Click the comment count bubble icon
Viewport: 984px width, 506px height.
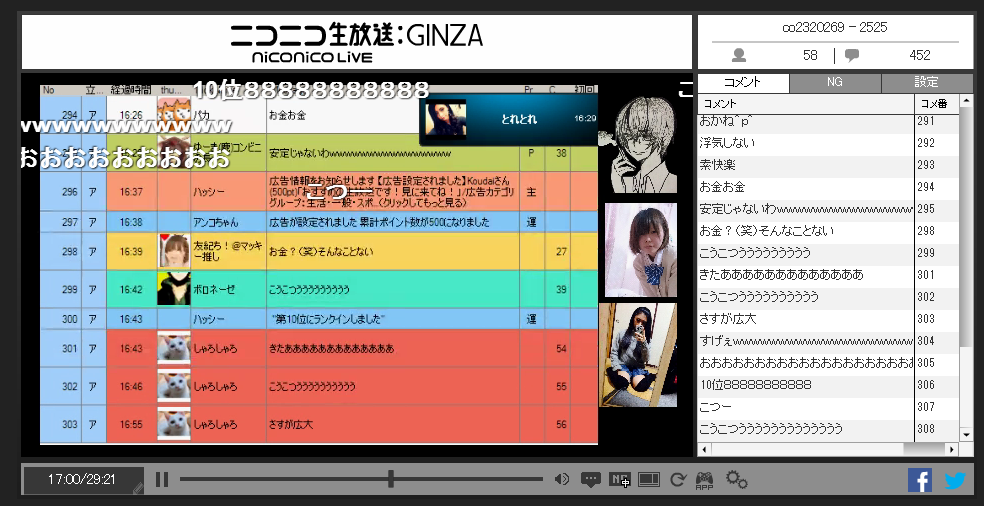(852, 56)
